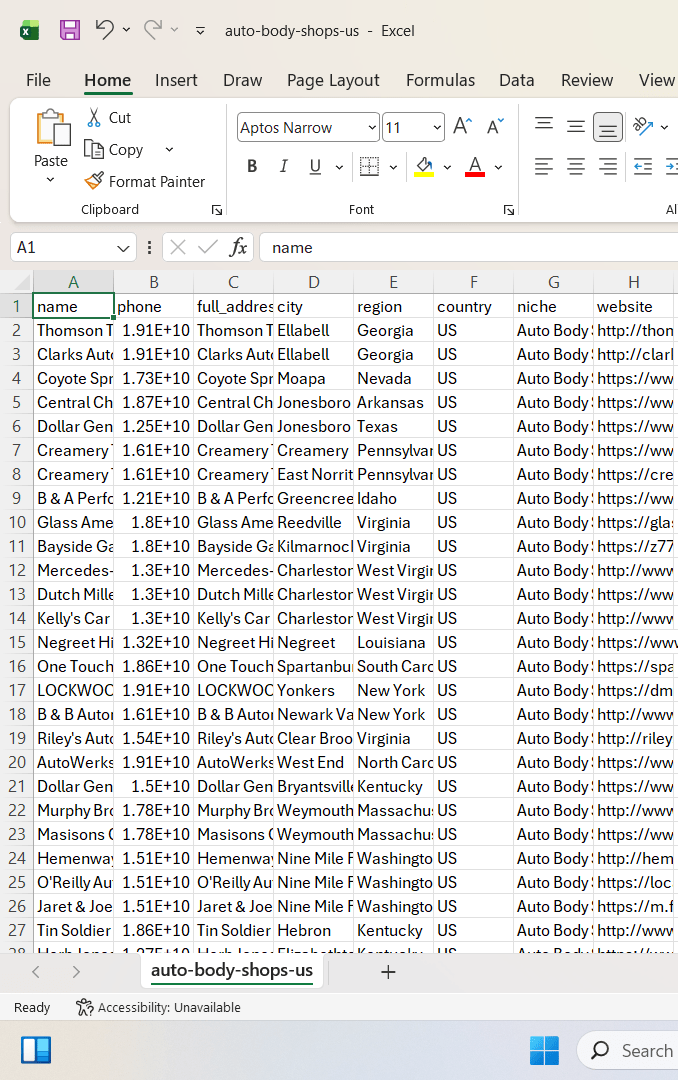The width and height of the screenshot is (678, 1080).
Task: Click the Paste clipboard icon
Action: point(52,128)
